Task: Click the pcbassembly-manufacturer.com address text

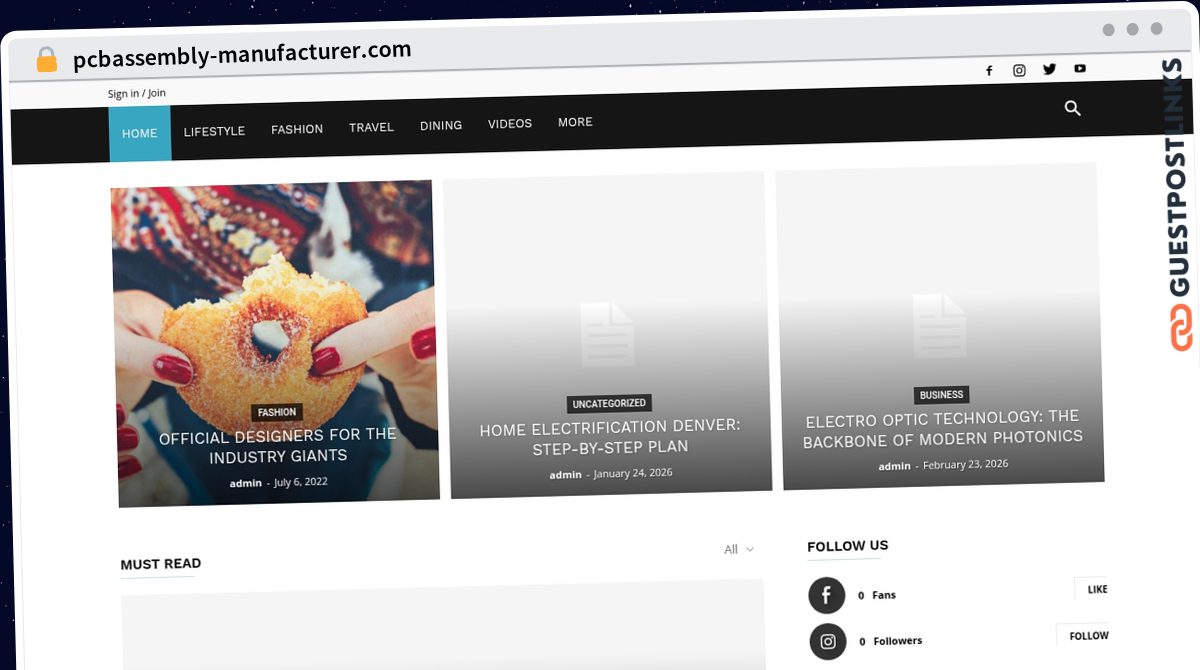Action: [242, 54]
